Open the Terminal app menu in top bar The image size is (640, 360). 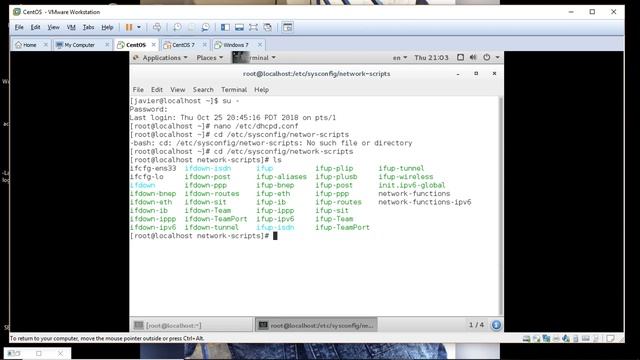coord(254,58)
